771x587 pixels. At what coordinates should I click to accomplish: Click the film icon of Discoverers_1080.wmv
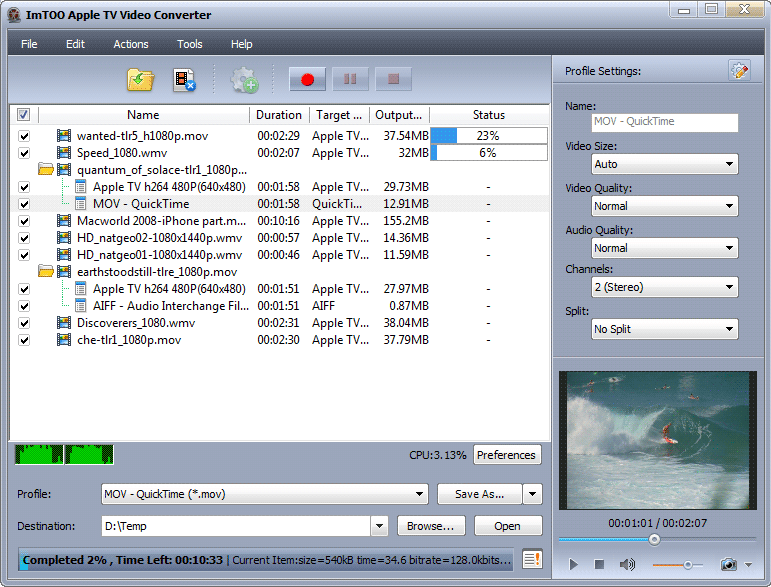tap(63, 323)
